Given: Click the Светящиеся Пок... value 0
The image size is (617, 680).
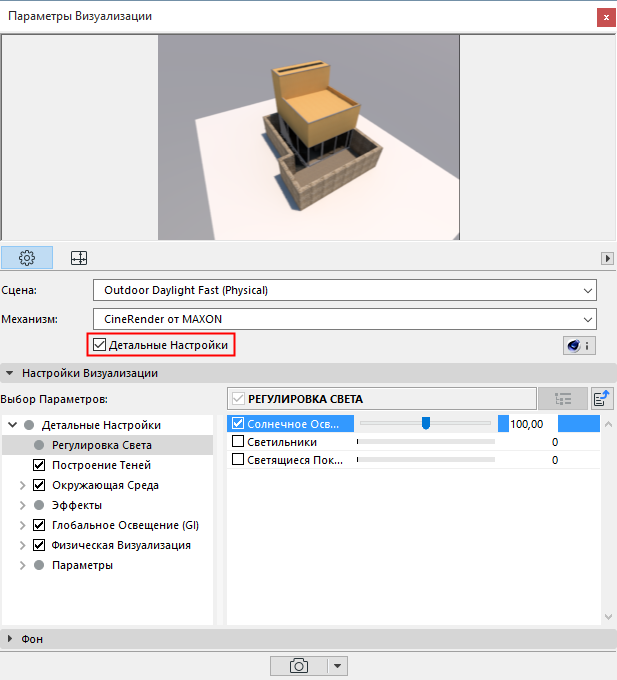Looking at the screenshot, I should click(555, 460).
